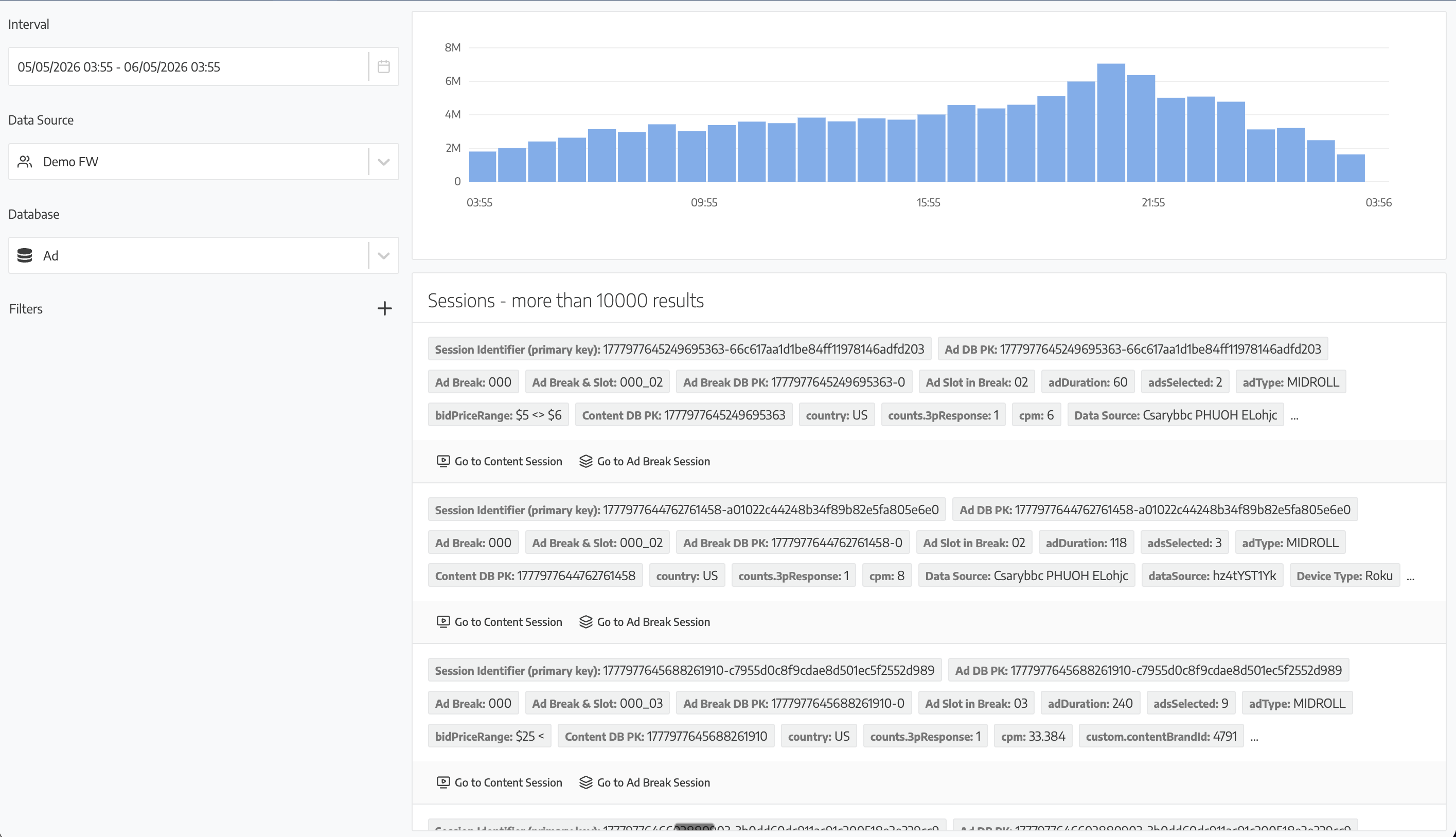The height and width of the screenshot is (837, 1456).
Task: Select the Session Identifier tag ending 2552d989
Action: click(x=685, y=670)
